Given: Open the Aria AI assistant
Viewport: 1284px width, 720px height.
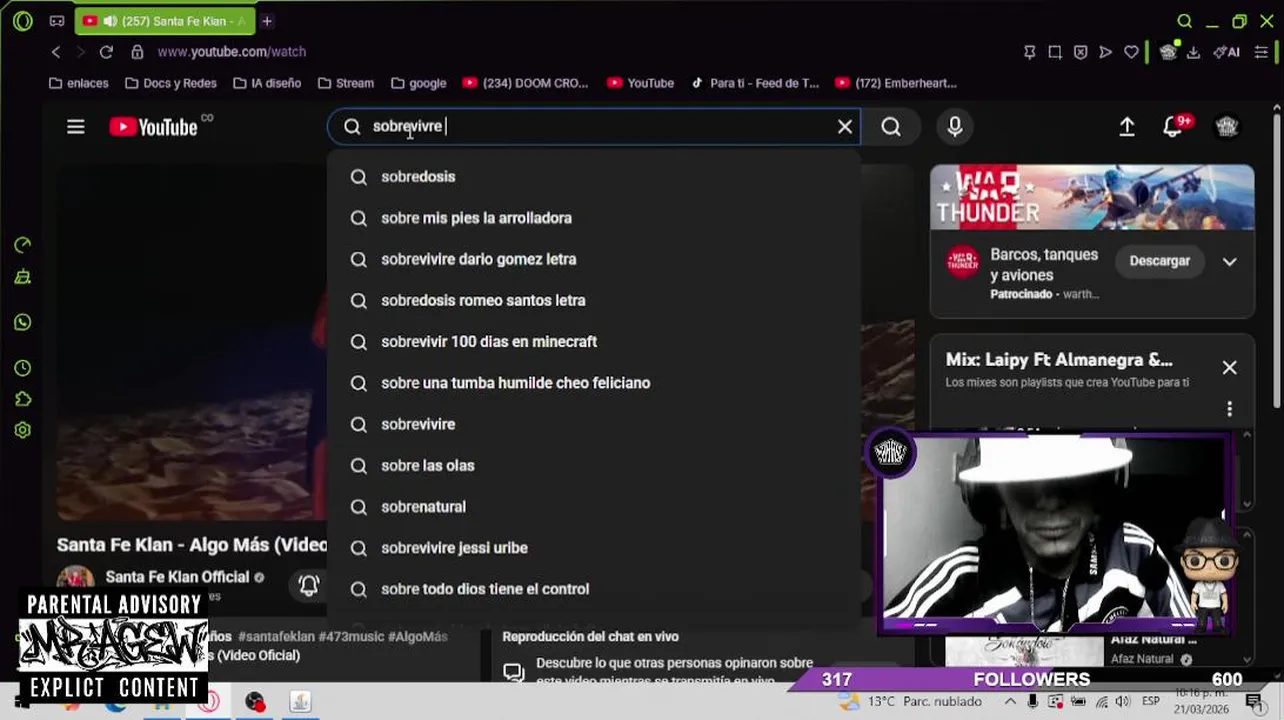Looking at the screenshot, I should coord(1226,52).
